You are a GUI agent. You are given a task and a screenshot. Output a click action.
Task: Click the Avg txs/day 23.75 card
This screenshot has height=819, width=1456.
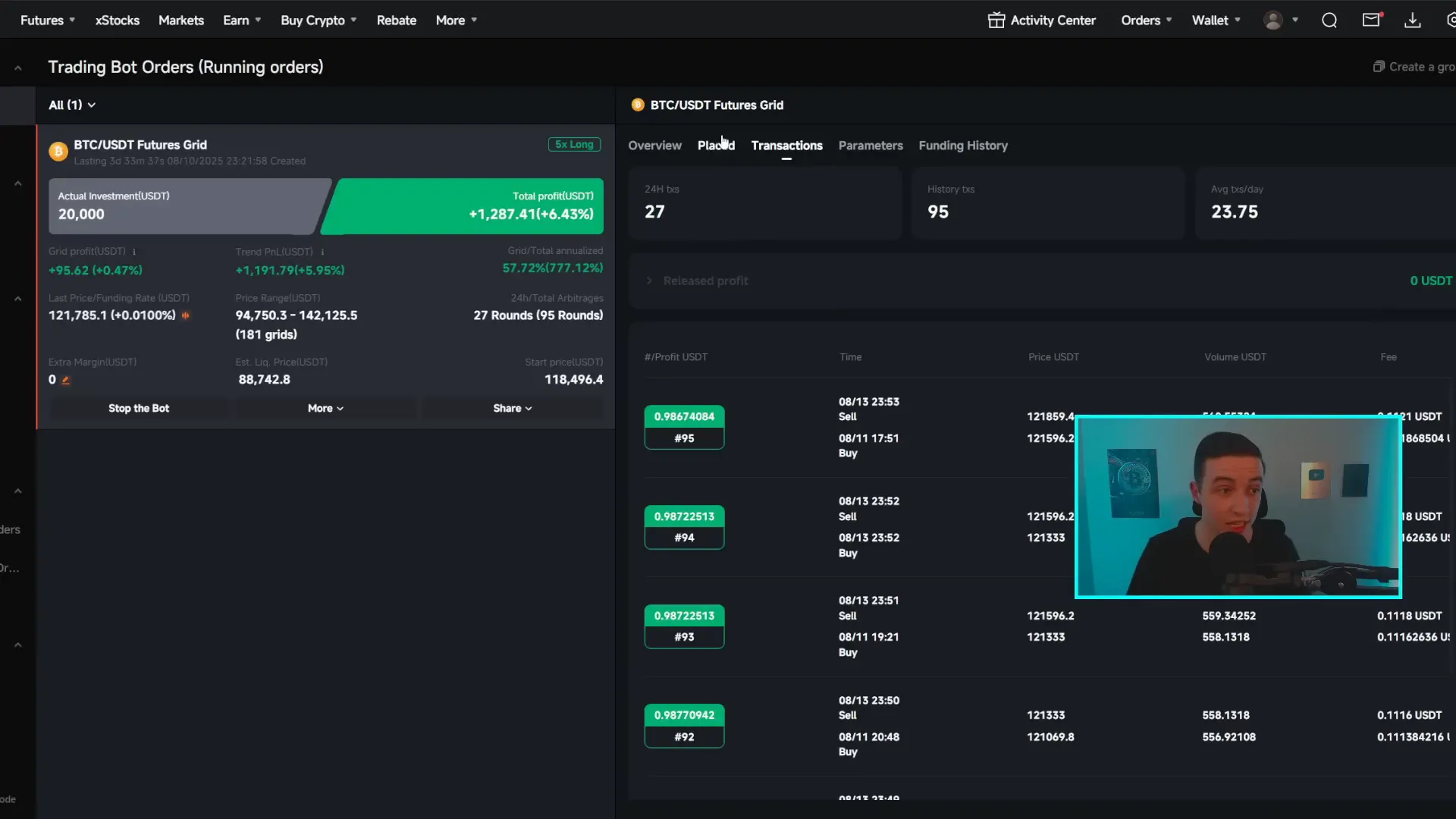point(1326,203)
